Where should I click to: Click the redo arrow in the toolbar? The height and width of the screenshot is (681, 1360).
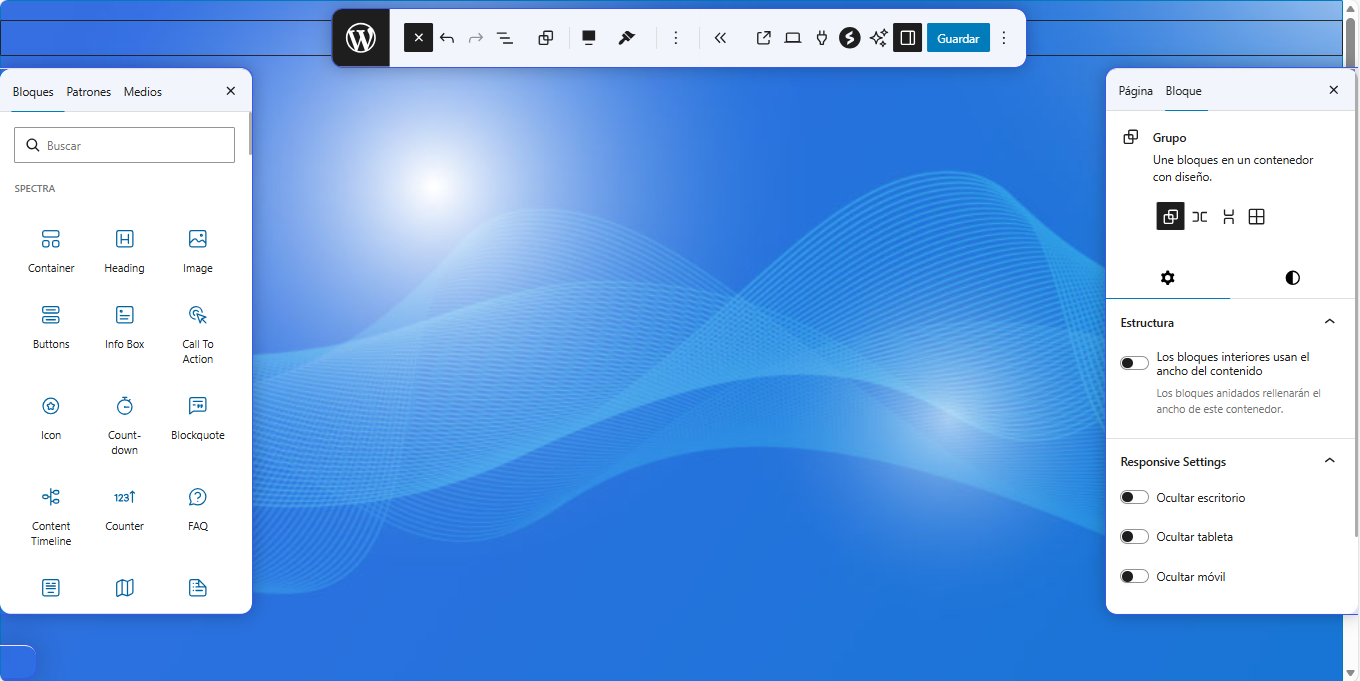(476, 38)
